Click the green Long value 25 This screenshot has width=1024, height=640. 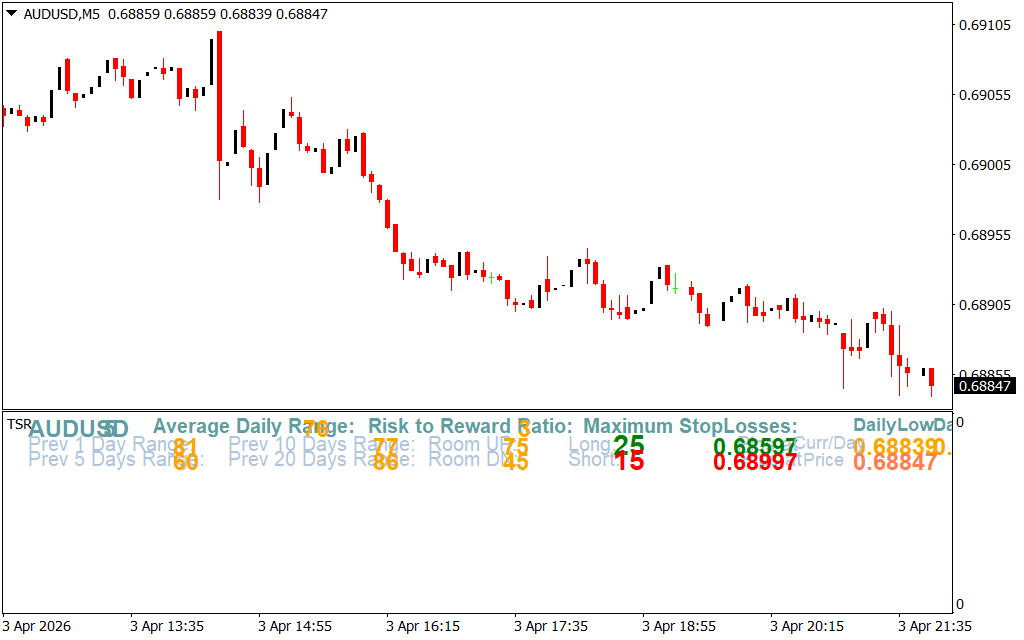pyautogui.click(x=629, y=445)
